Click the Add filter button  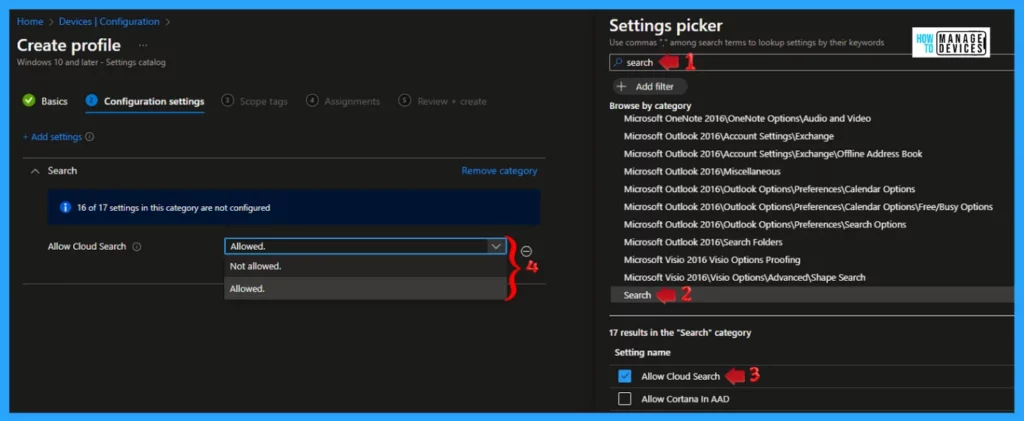pyautogui.click(x=650, y=87)
